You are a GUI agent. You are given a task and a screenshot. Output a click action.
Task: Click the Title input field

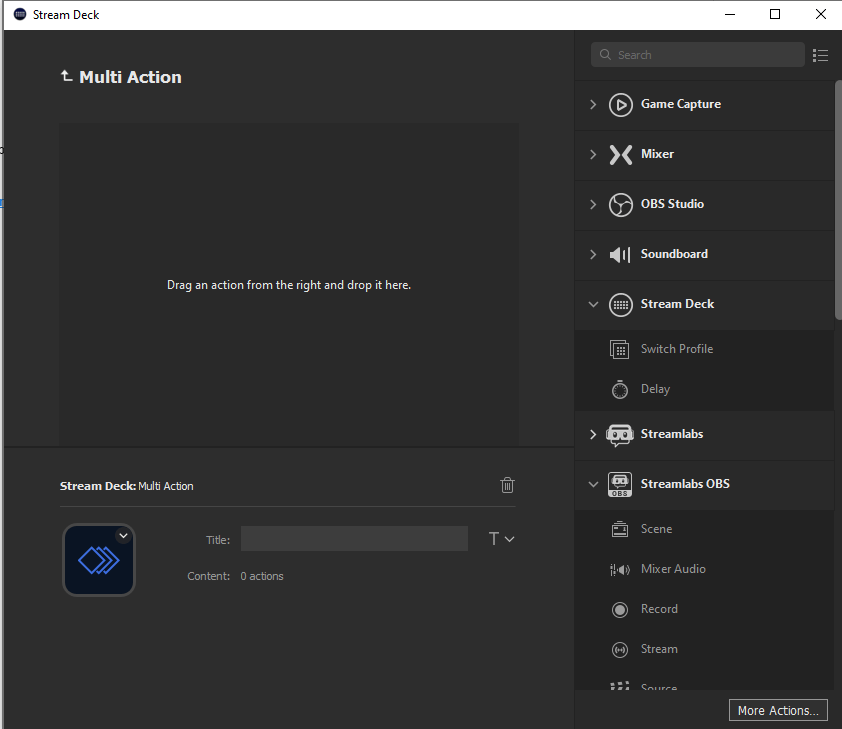(x=354, y=539)
